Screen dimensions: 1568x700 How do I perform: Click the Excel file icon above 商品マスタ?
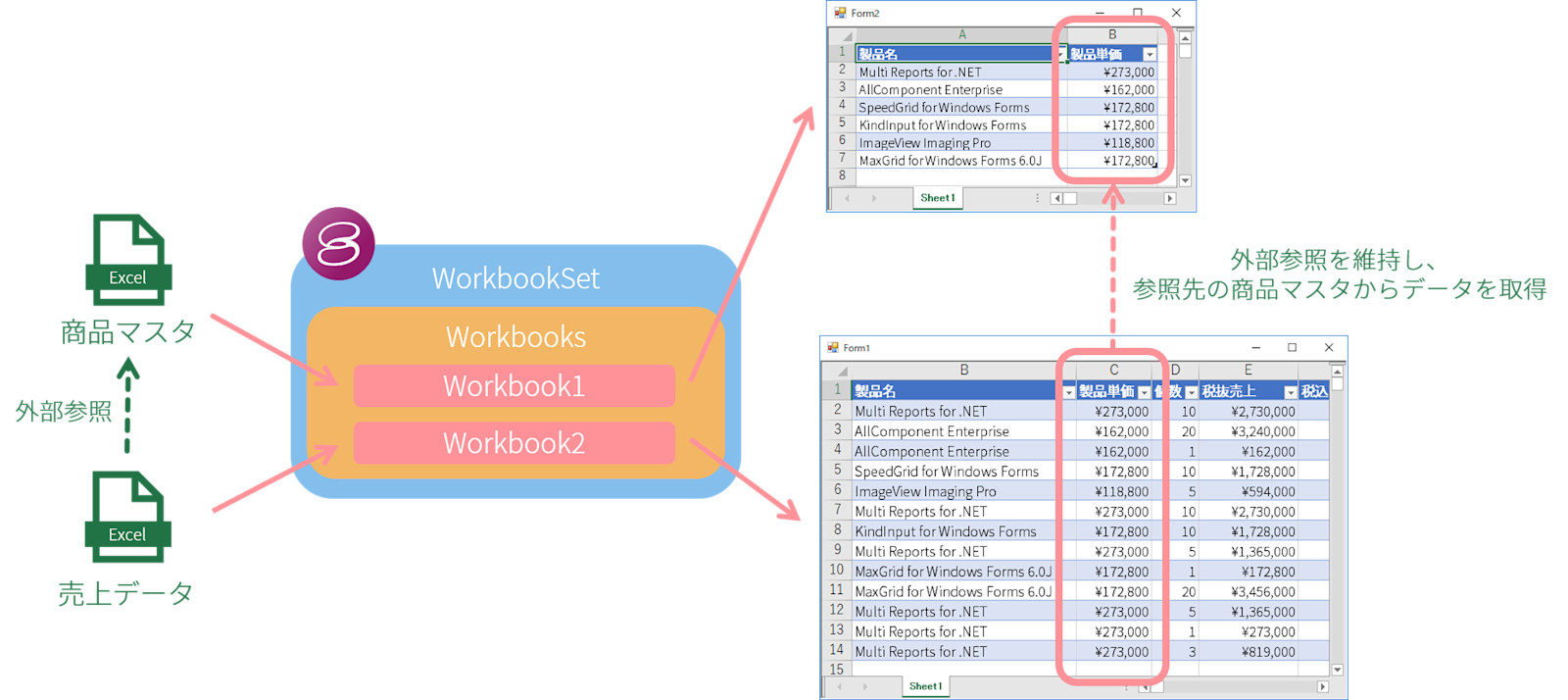[128, 260]
